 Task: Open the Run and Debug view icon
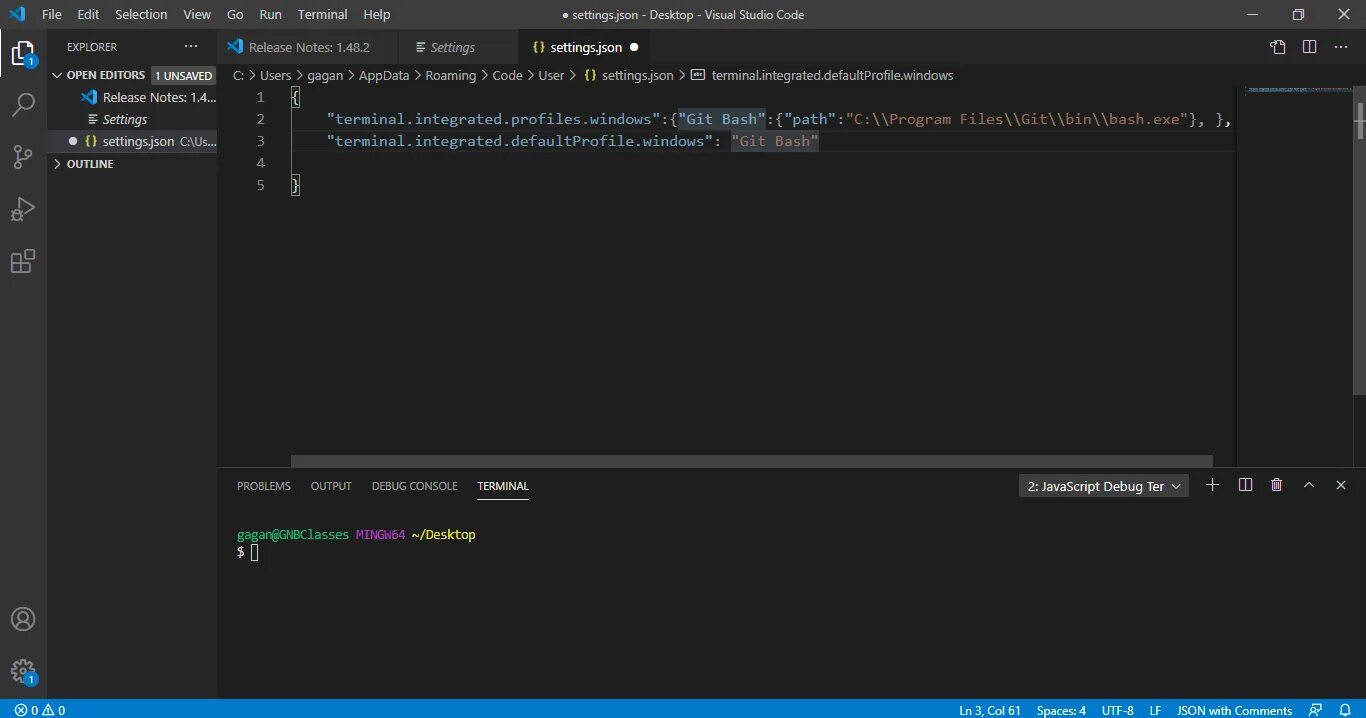click(x=23, y=209)
